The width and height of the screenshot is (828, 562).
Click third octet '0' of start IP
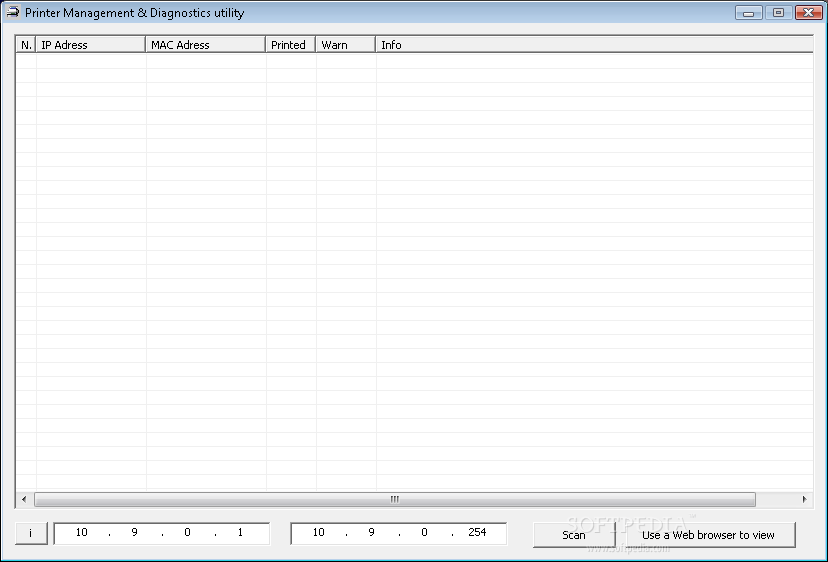[x=187, y=532]
